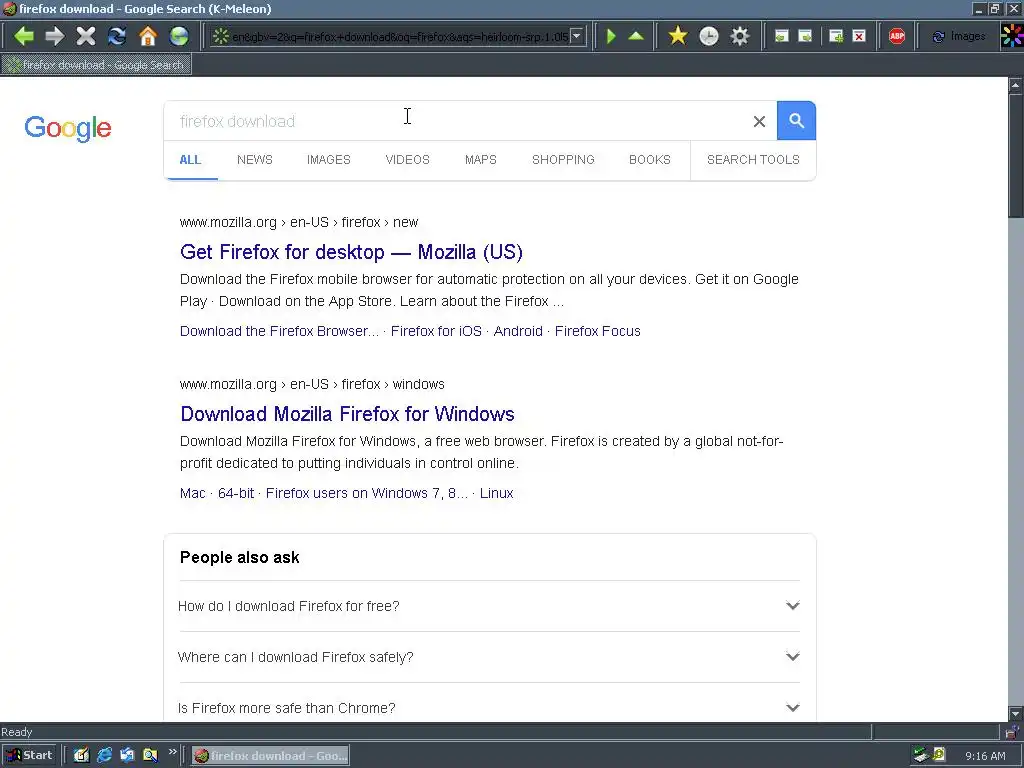Click the green Go arrow beside URL bar
This screenshot has height=768, width=1024.
[611, 36]
